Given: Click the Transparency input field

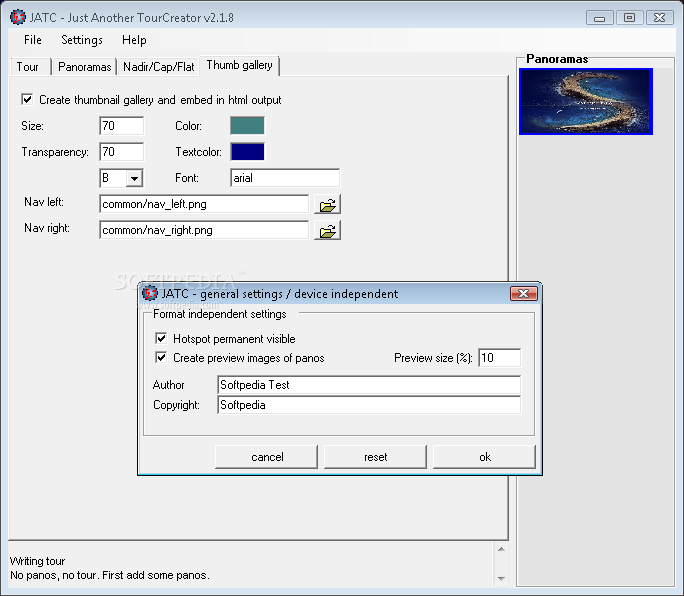Looking at the screenshot, I should click(x=122, y=152).
